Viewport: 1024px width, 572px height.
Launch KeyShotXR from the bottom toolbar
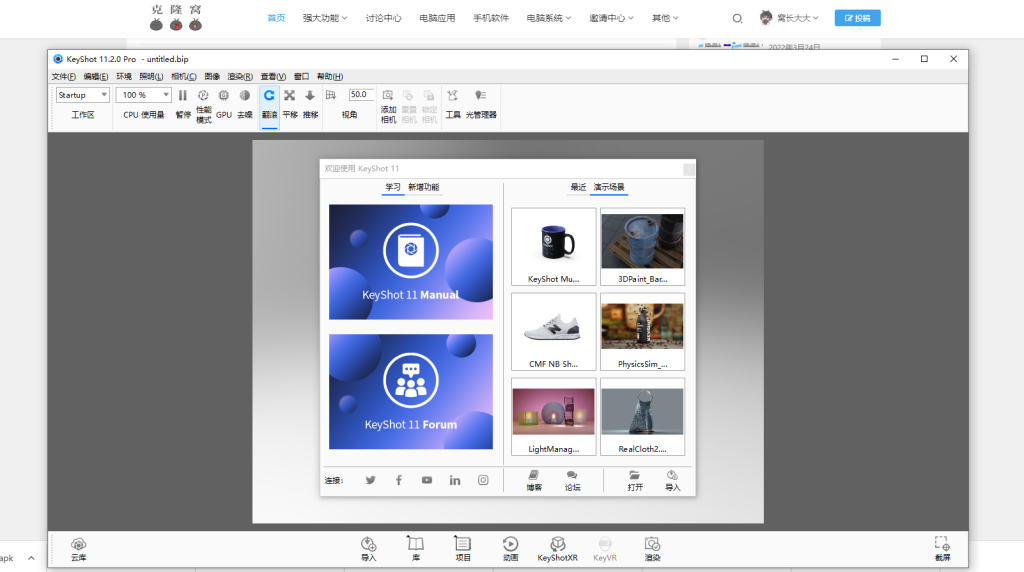click(x=557, y=549)
